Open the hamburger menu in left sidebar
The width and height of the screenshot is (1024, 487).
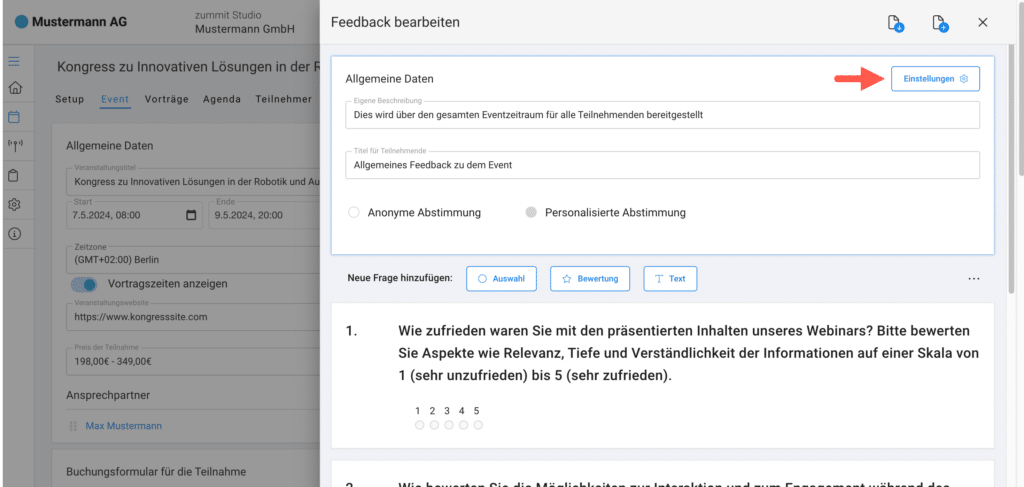[14, 61]
